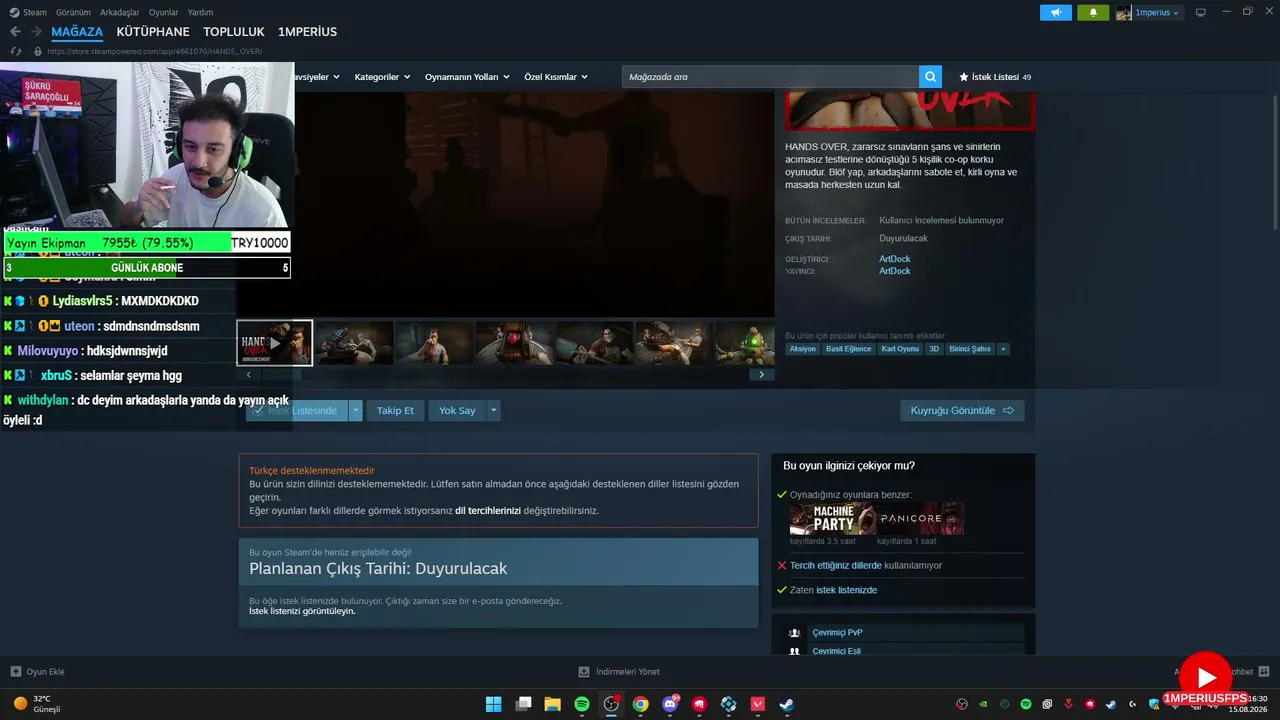
Task: Click the magnifier search button
Action: (x=931, y=77)
